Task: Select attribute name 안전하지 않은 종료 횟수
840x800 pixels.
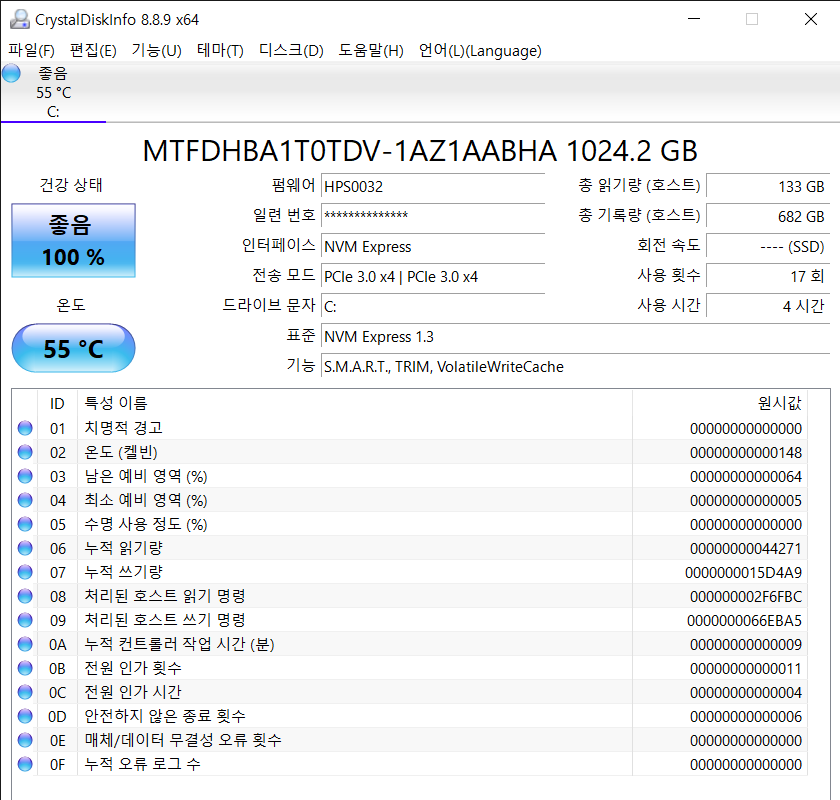Action: (165, 716)
